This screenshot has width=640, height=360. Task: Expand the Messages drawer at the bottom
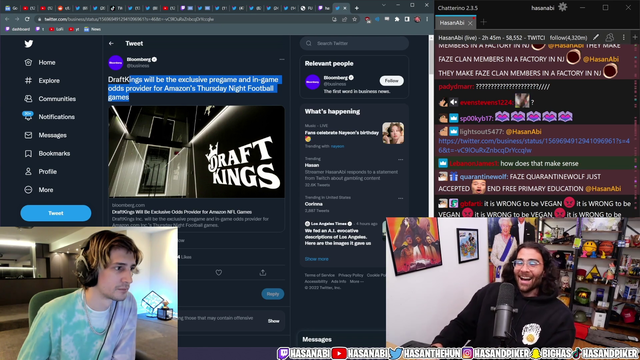[x=342, y=339]
